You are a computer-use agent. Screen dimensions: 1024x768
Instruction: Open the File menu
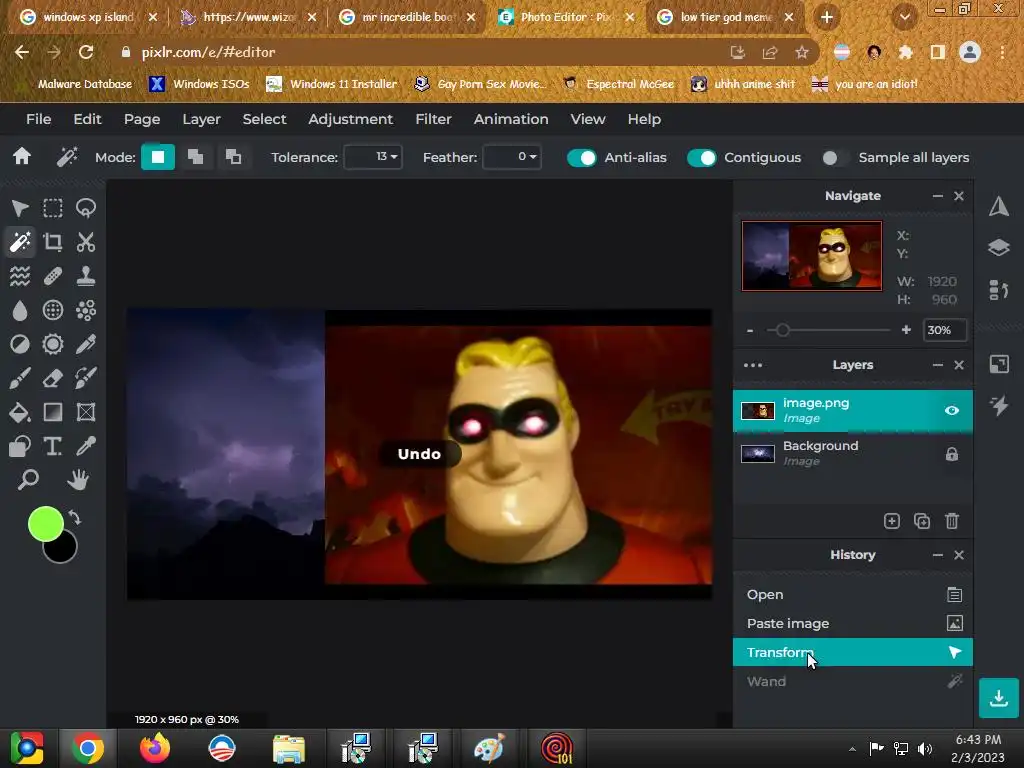pyautogui.click(x=39, y=120)
